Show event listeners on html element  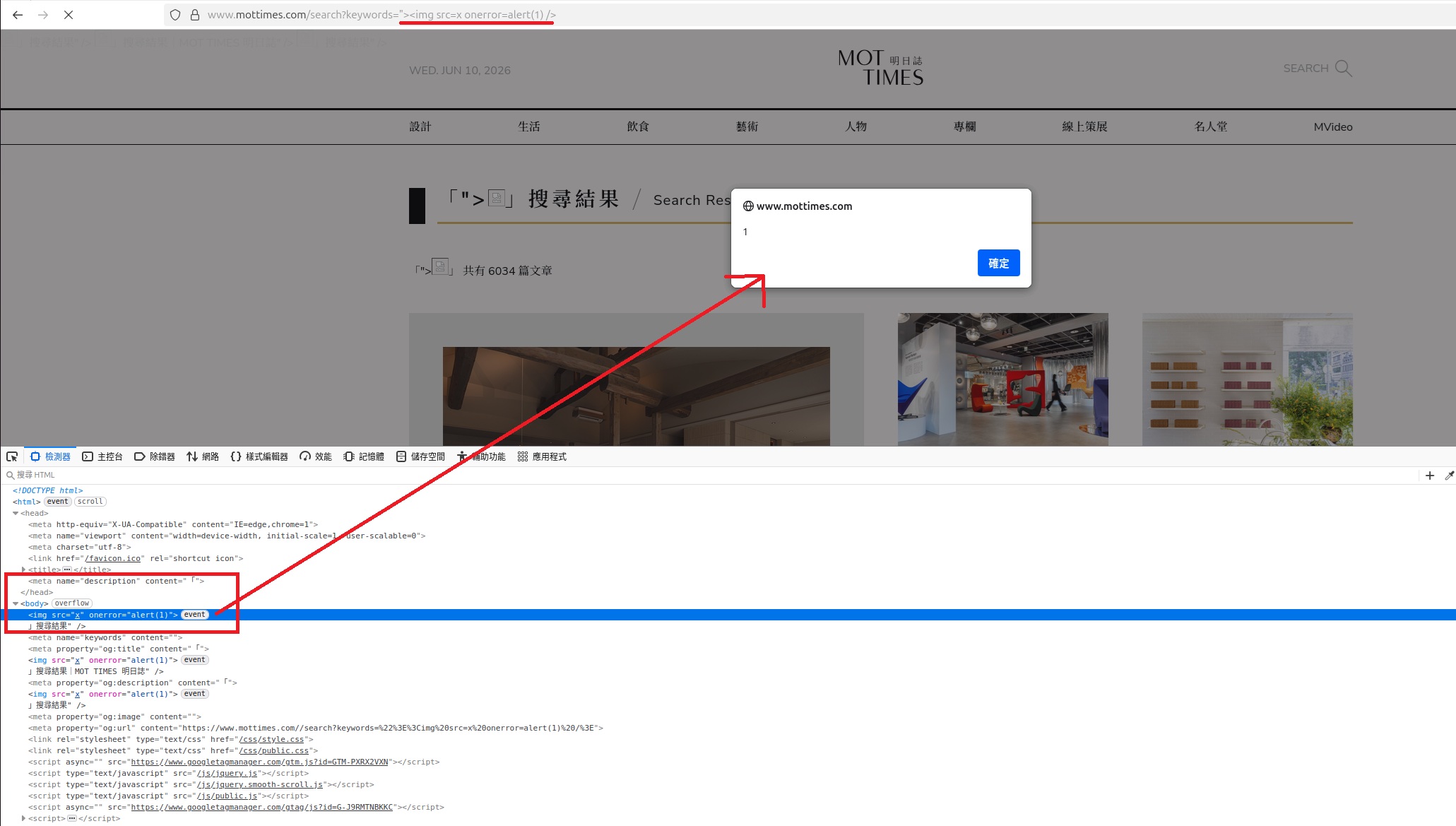point(58,502)
